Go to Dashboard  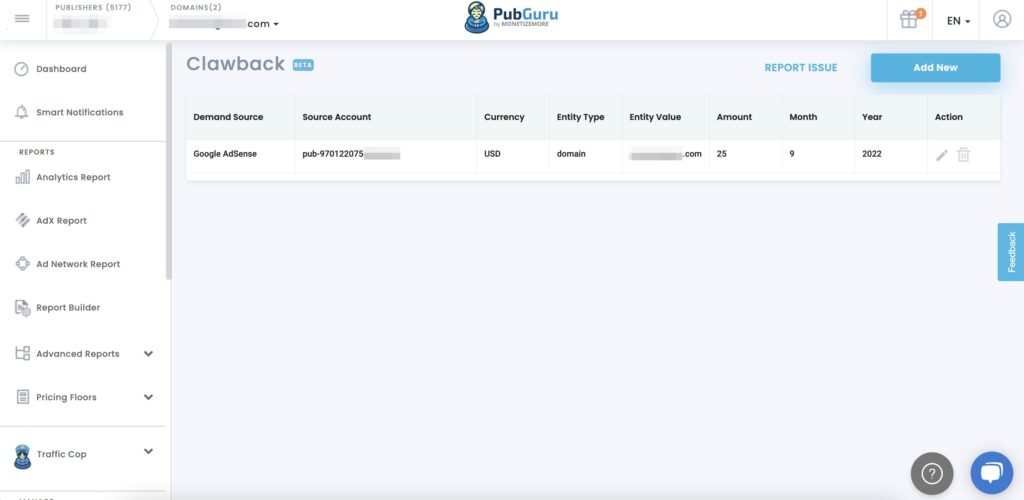click(x=61, y=69)
